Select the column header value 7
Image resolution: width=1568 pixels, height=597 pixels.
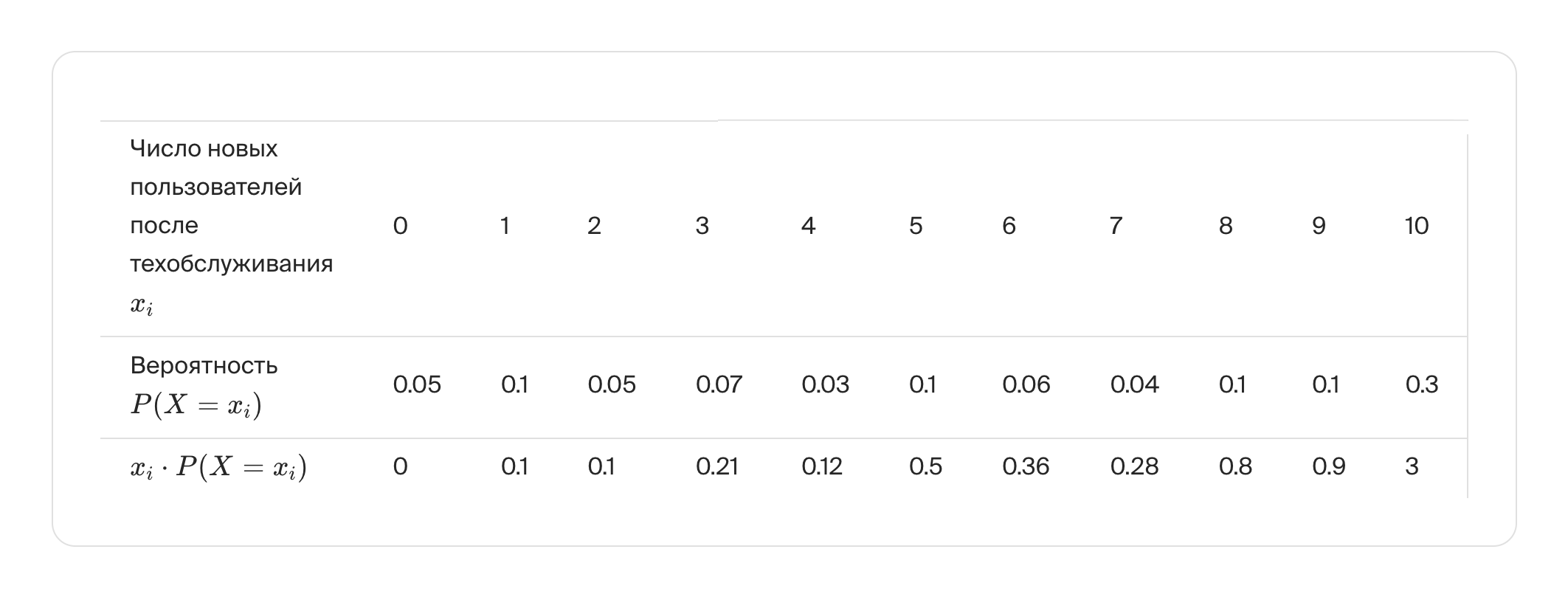[1116, 226]
